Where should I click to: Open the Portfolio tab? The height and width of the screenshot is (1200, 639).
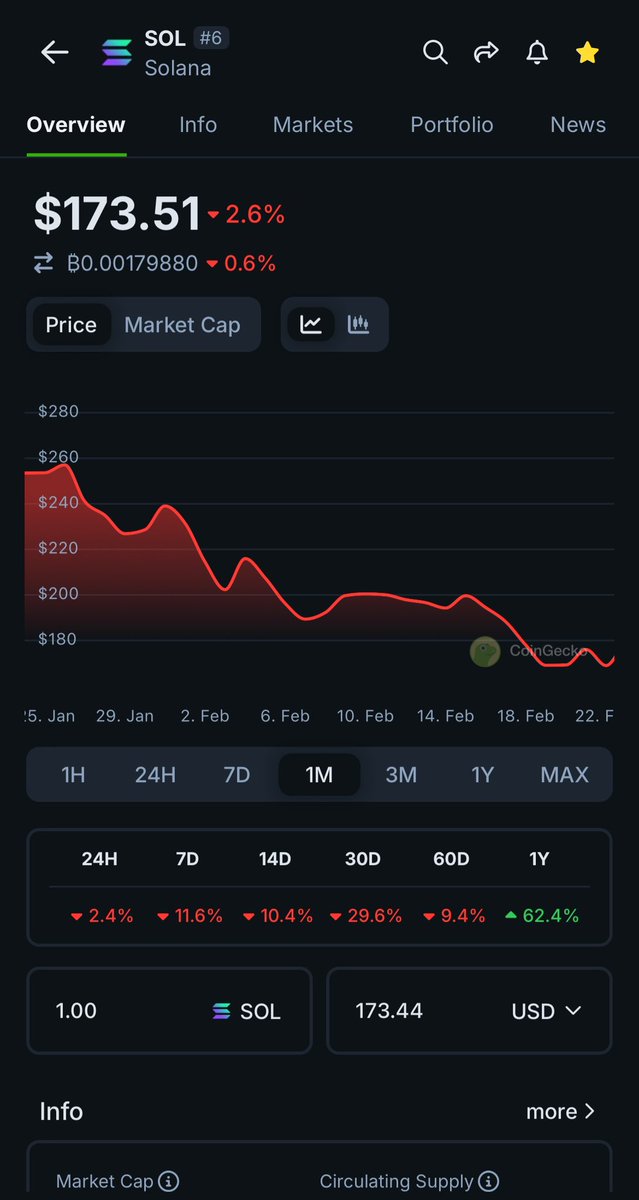452,125
